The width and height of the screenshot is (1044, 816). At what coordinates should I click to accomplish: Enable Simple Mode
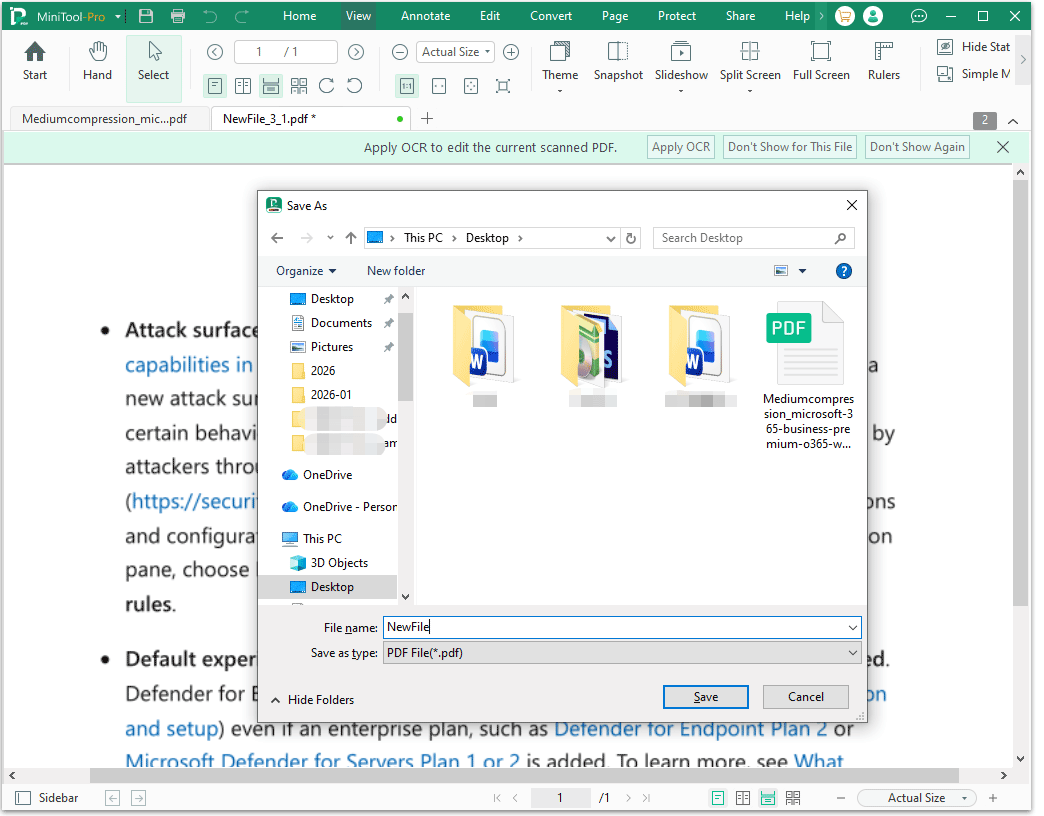pos(972,74)
